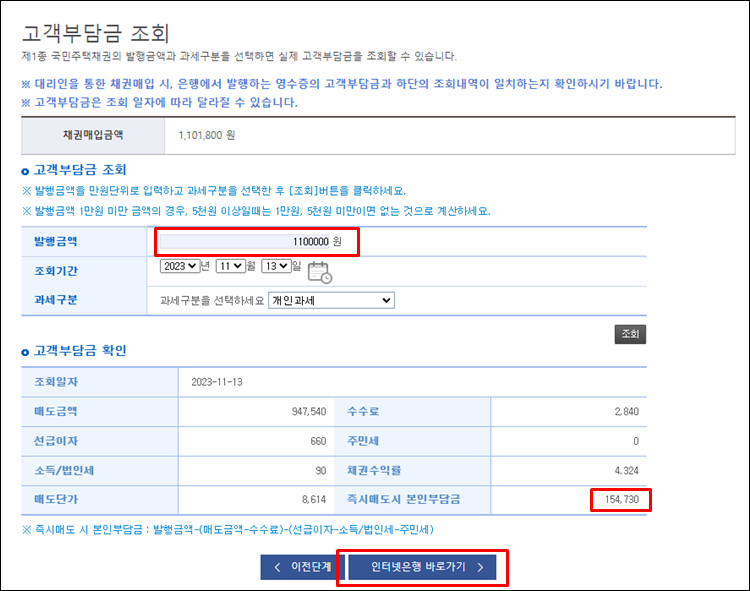Click the 채권매입금액 label cell
This screenshot has width=750, height=591.
point(93,135)
